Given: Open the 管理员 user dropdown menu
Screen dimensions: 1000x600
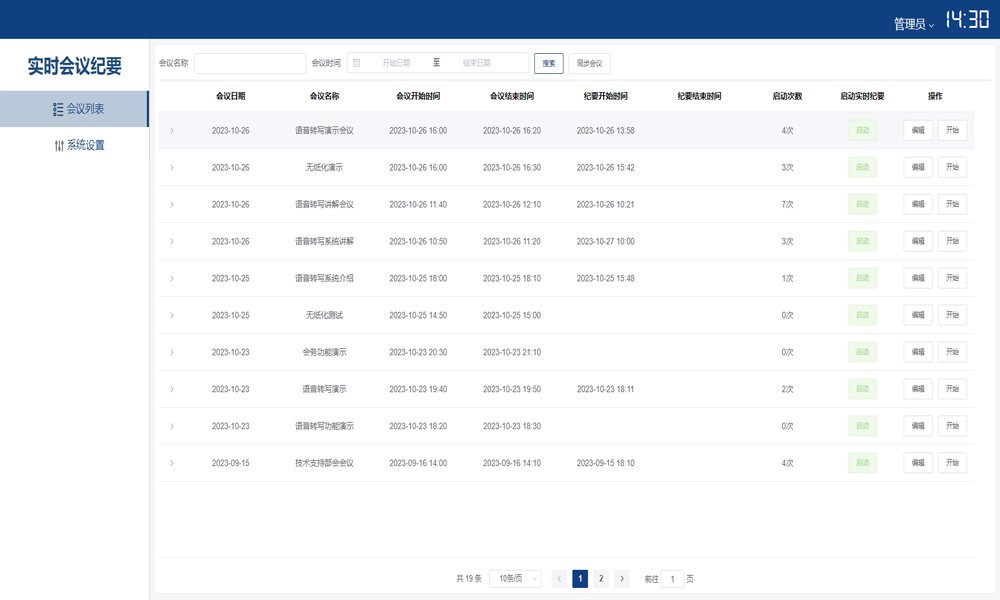Looking at the screenshot, I should 914,24.
